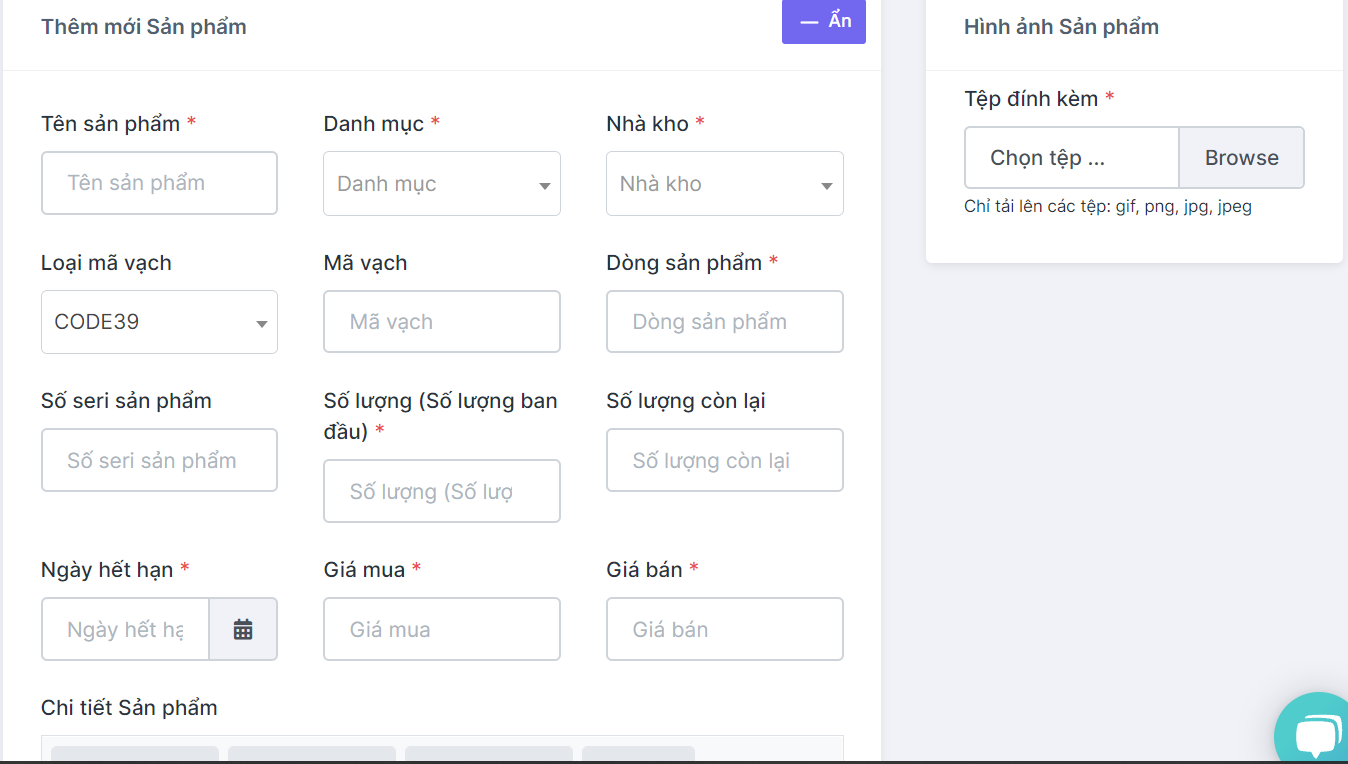Click the Giá mua input field
The height and width of the screenshot is (764, 1348).
[x=442, y=629]
